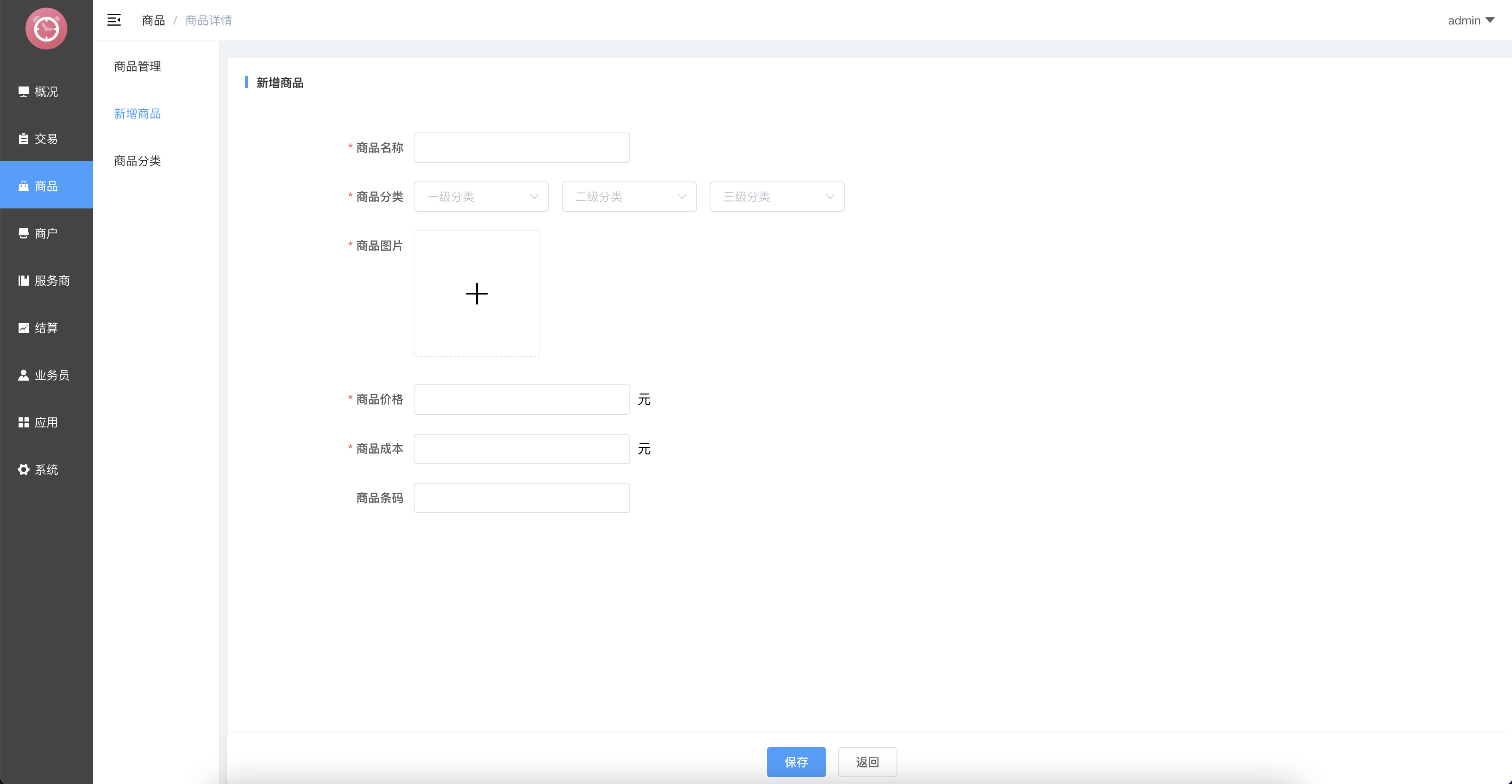Click the 保存 save button

[x=796, y=762]
